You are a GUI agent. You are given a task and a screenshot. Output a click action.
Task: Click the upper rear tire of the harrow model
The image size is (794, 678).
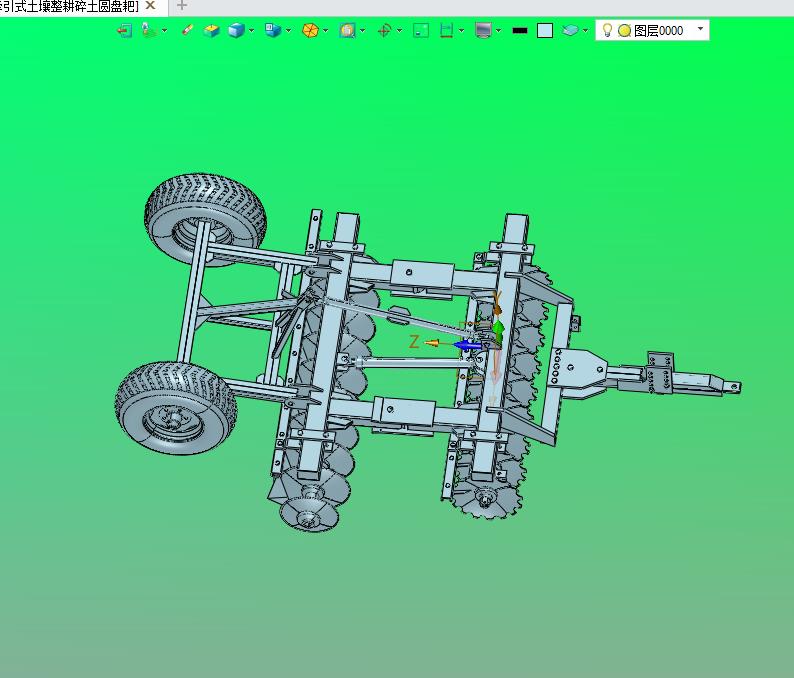pos(206,219)
